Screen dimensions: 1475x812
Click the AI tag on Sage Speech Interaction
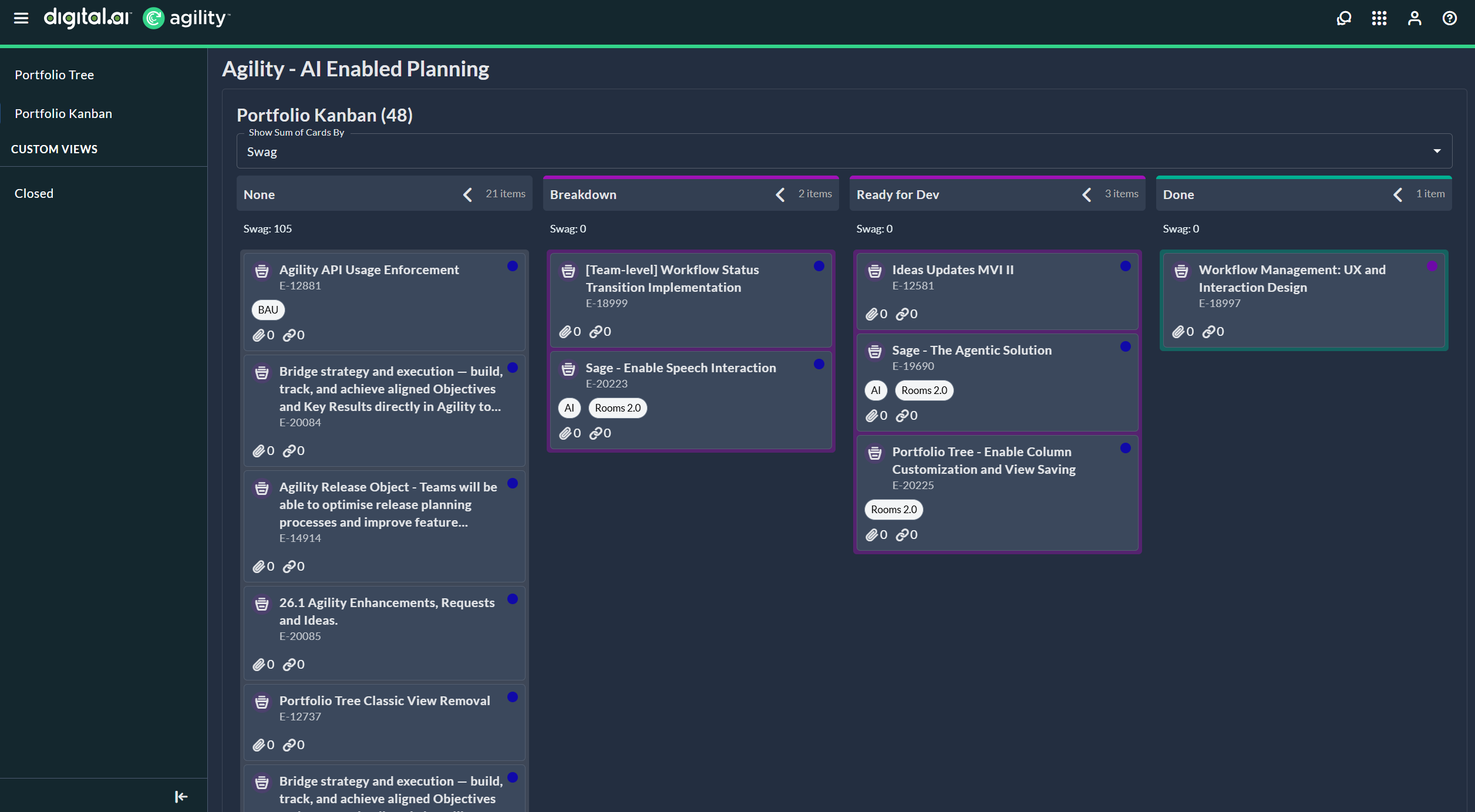[x=570, y=407]
